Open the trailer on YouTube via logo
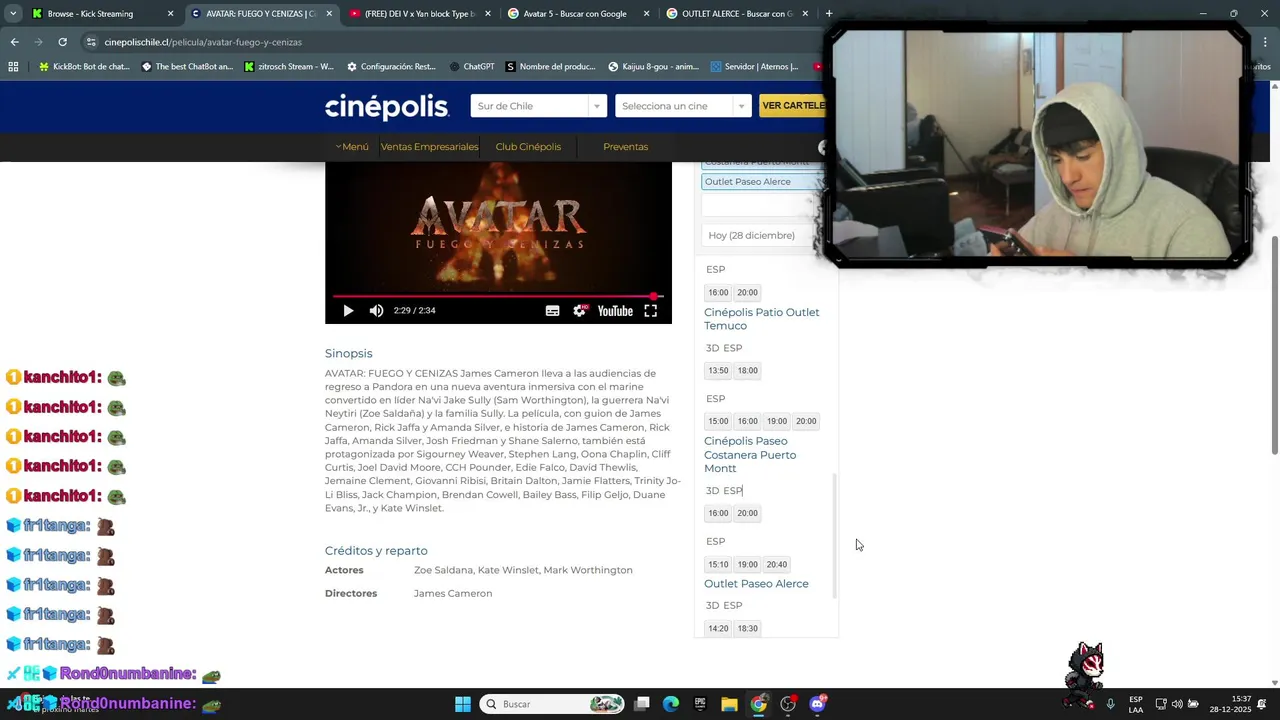The width and height of the screenshot is (1280, 720). click(x=615, y=311)
